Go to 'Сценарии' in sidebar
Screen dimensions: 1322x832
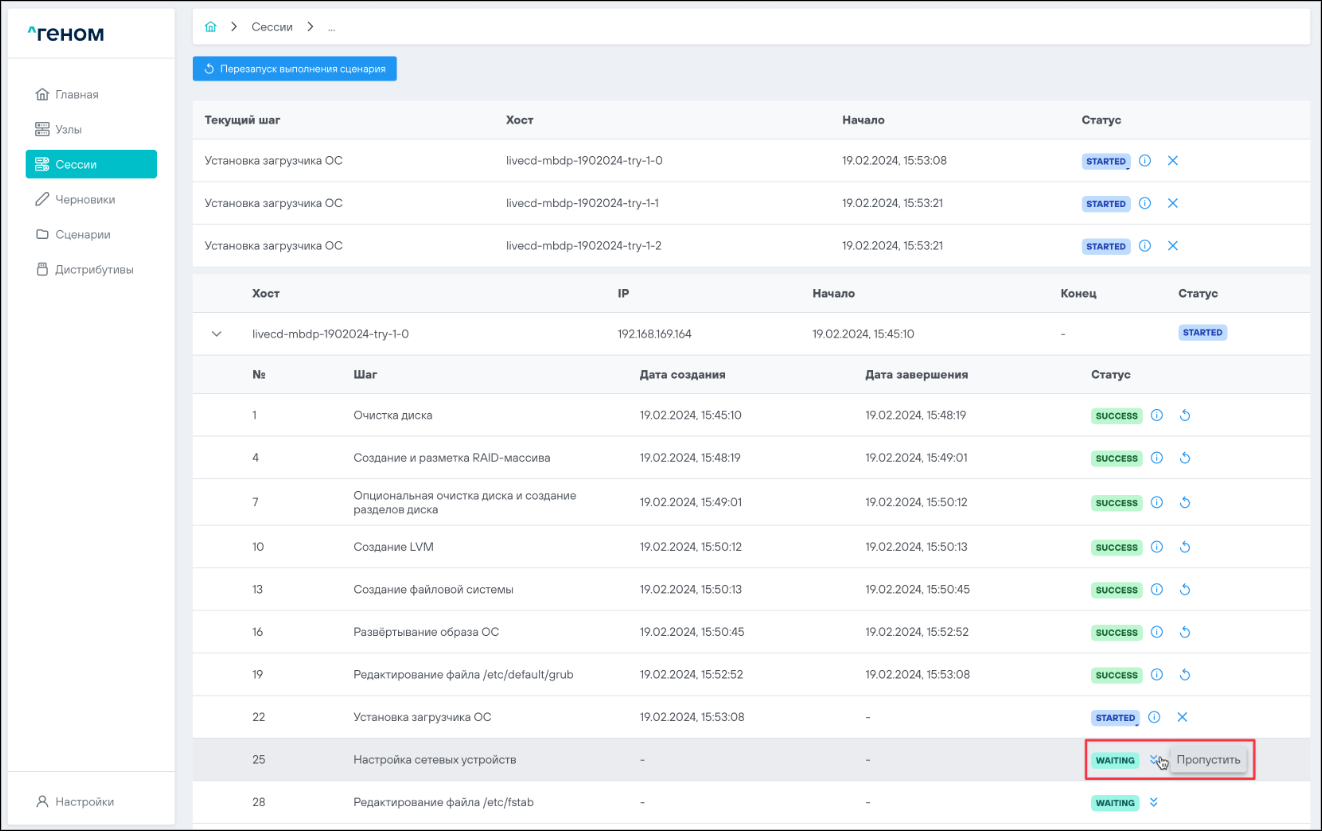pyautogui.click(x=82, y=234)
